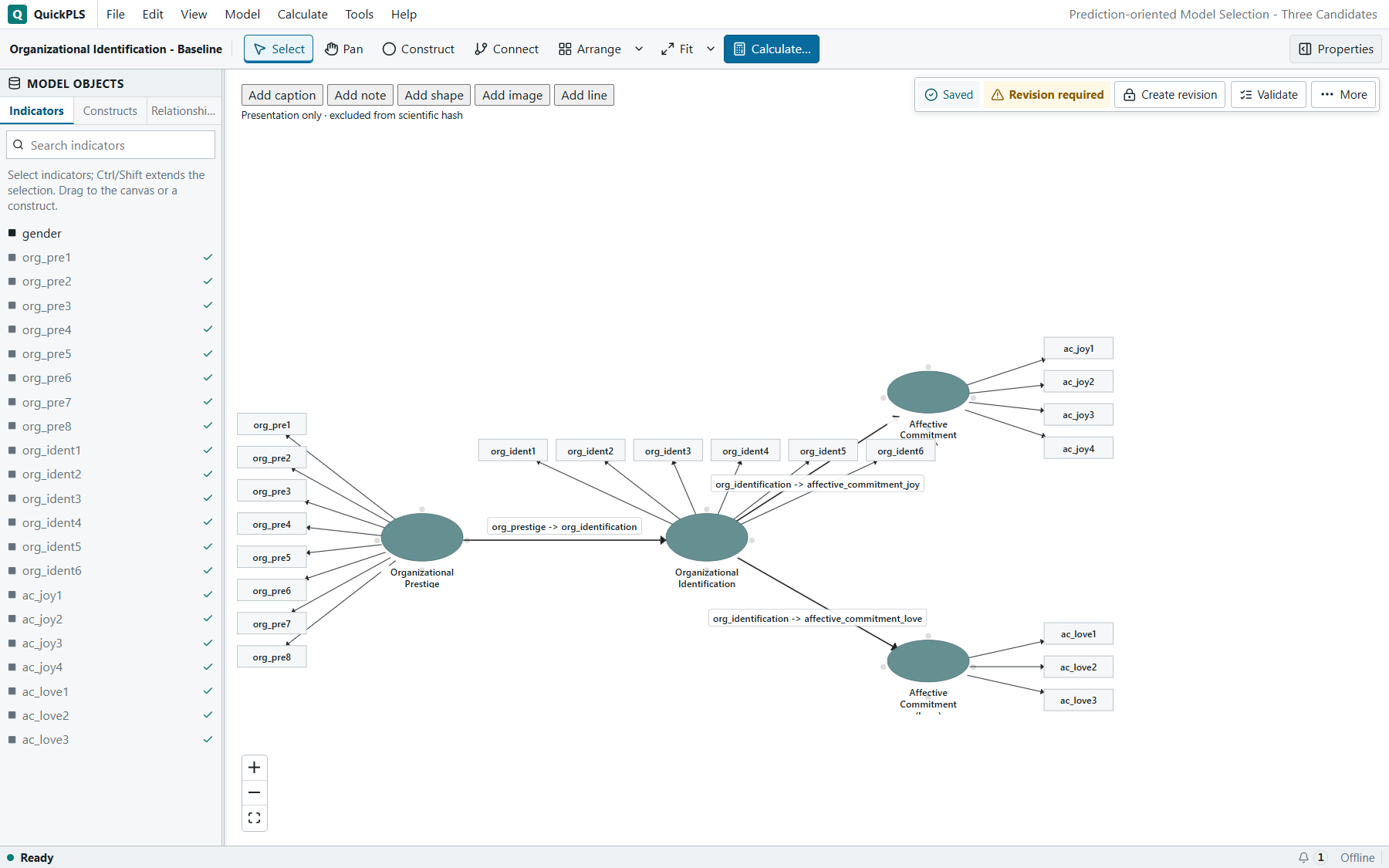Click the Saved status indicator

tap(949, 95)
